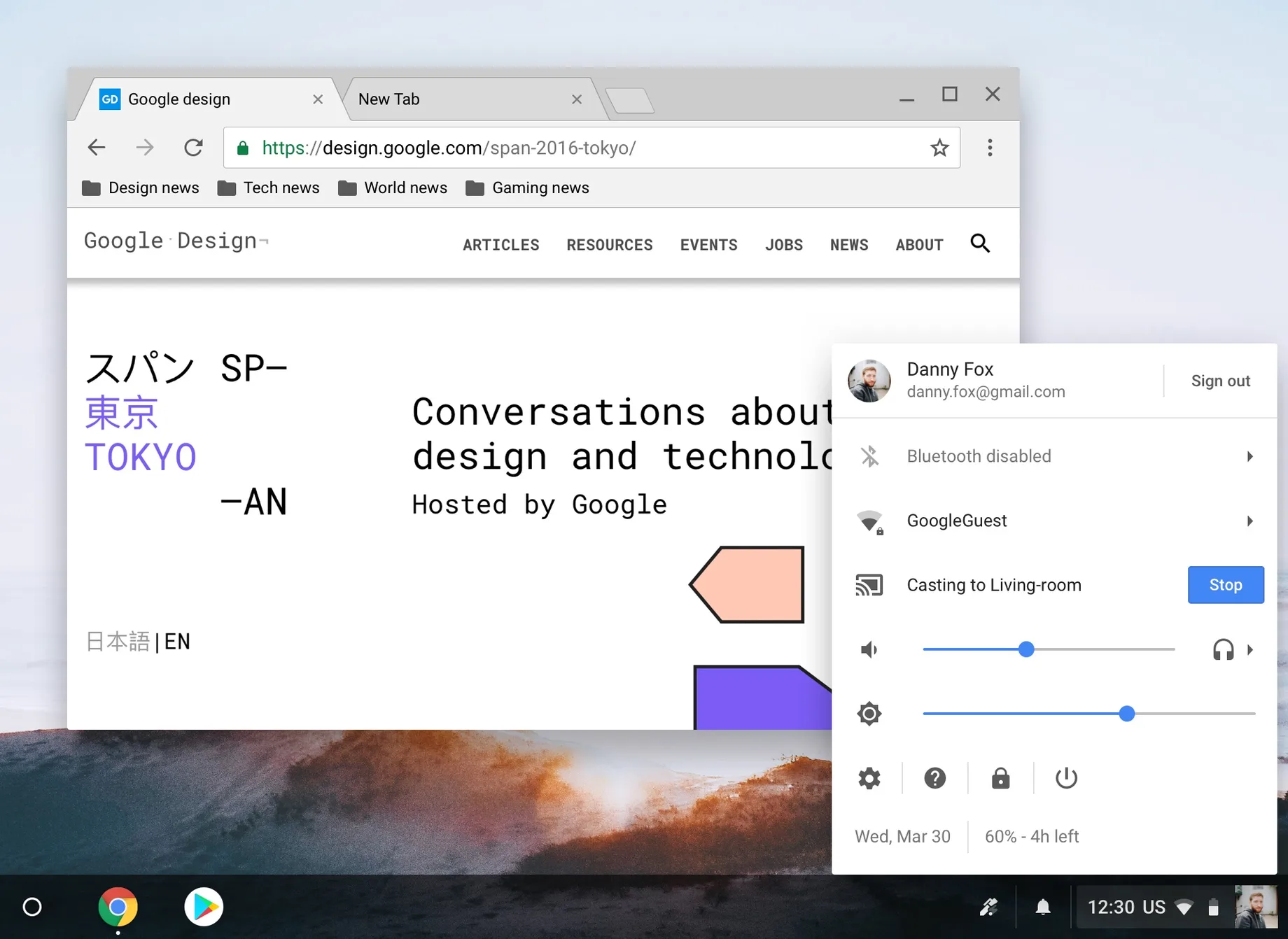The image size is (1288, 939).
Task: Click the danny.fox@gmail.com email text
Action: pos(986,392)
